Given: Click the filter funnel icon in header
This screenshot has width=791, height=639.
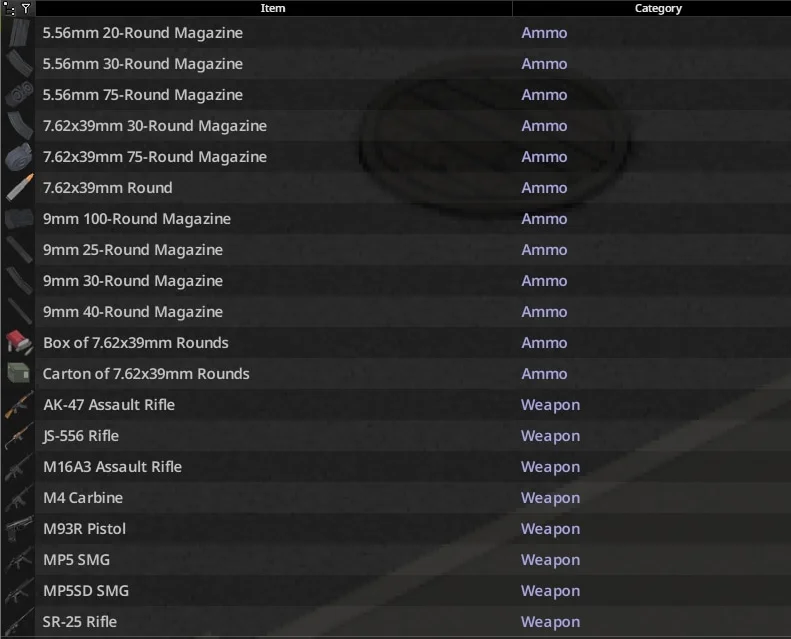Looking at the screenshot, I should pos(26,8).
